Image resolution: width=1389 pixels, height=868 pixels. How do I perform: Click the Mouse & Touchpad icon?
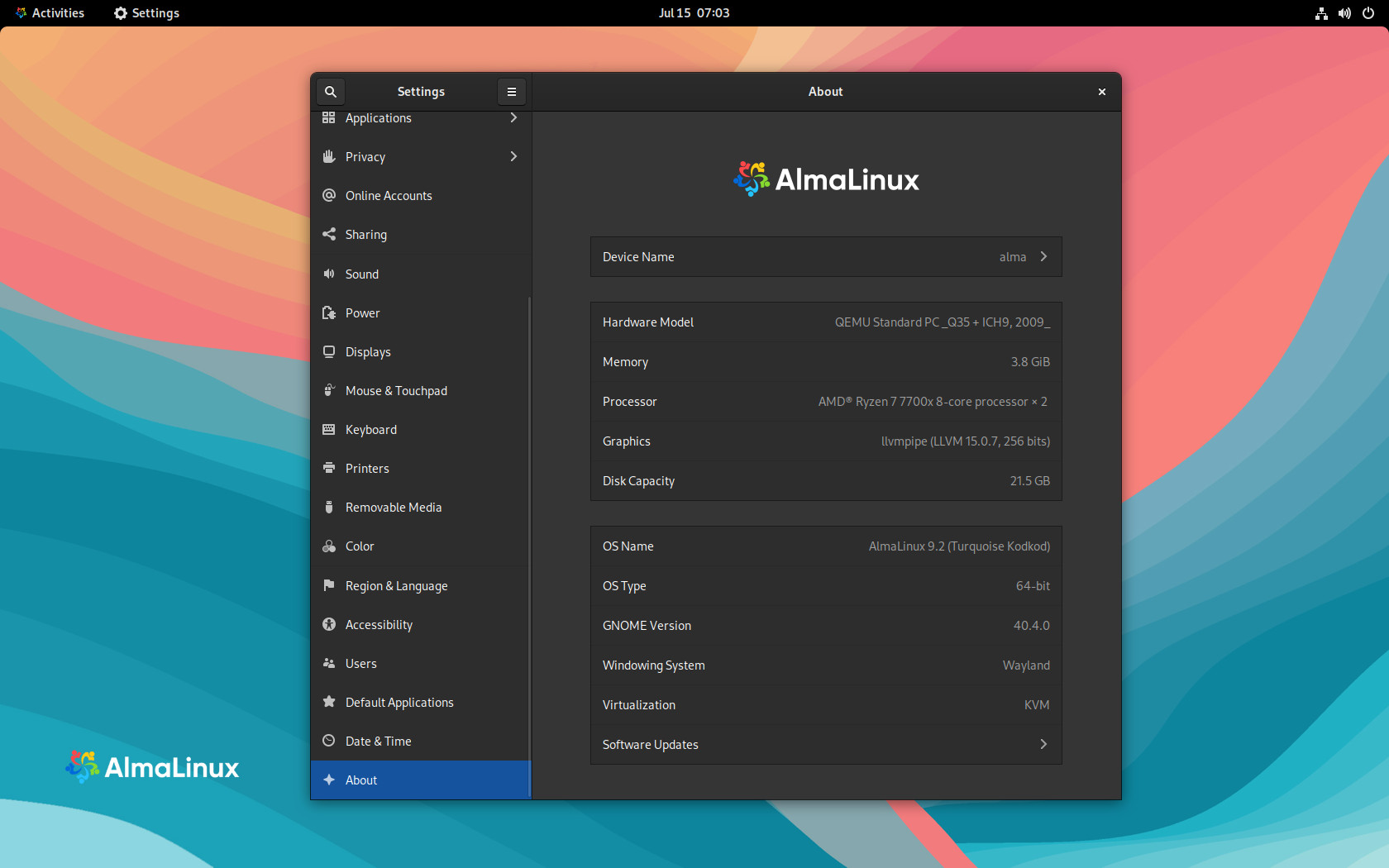(329, 391)
